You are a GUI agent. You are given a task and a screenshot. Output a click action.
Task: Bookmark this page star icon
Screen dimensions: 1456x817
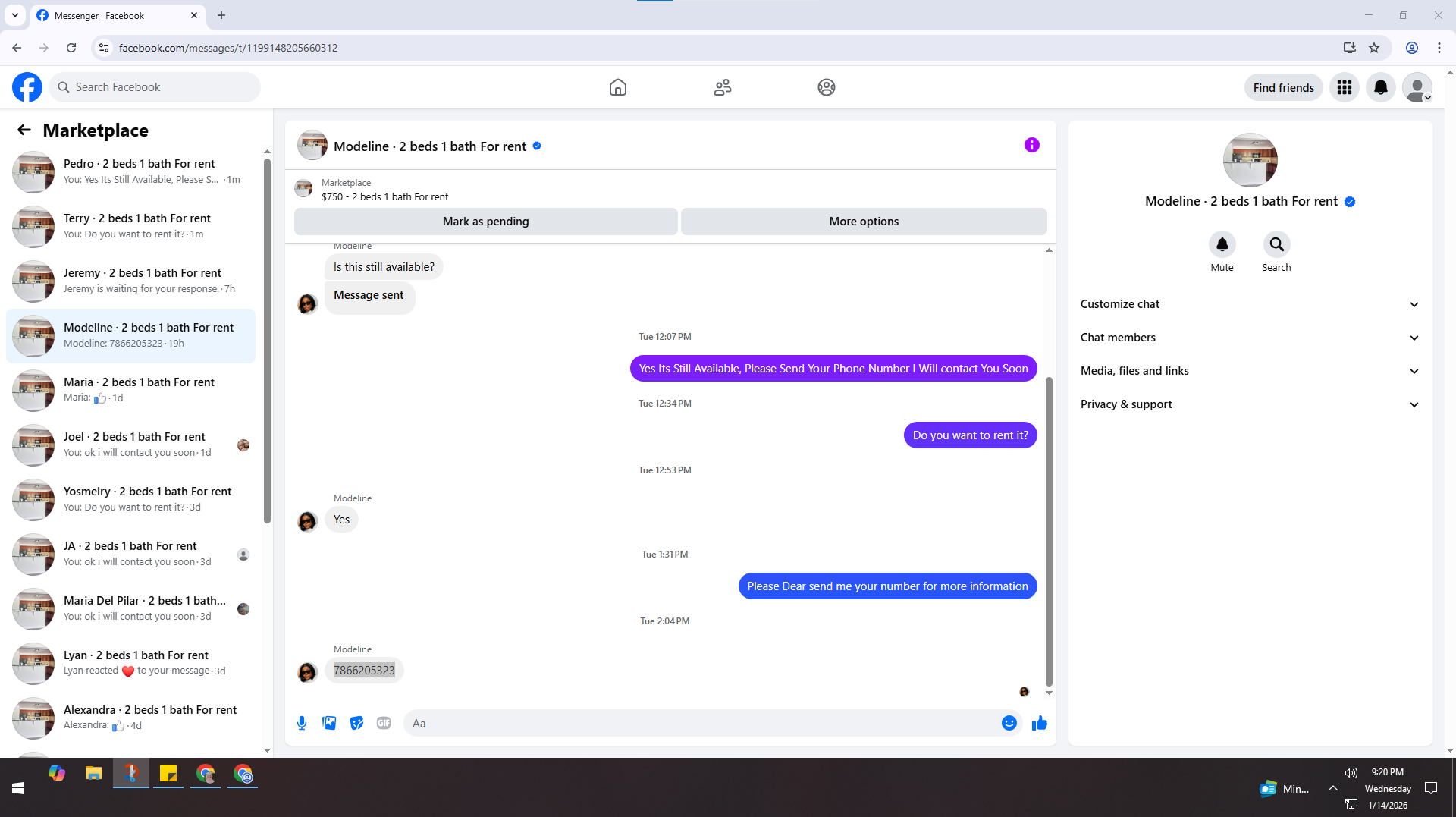tap(1374, 48)
